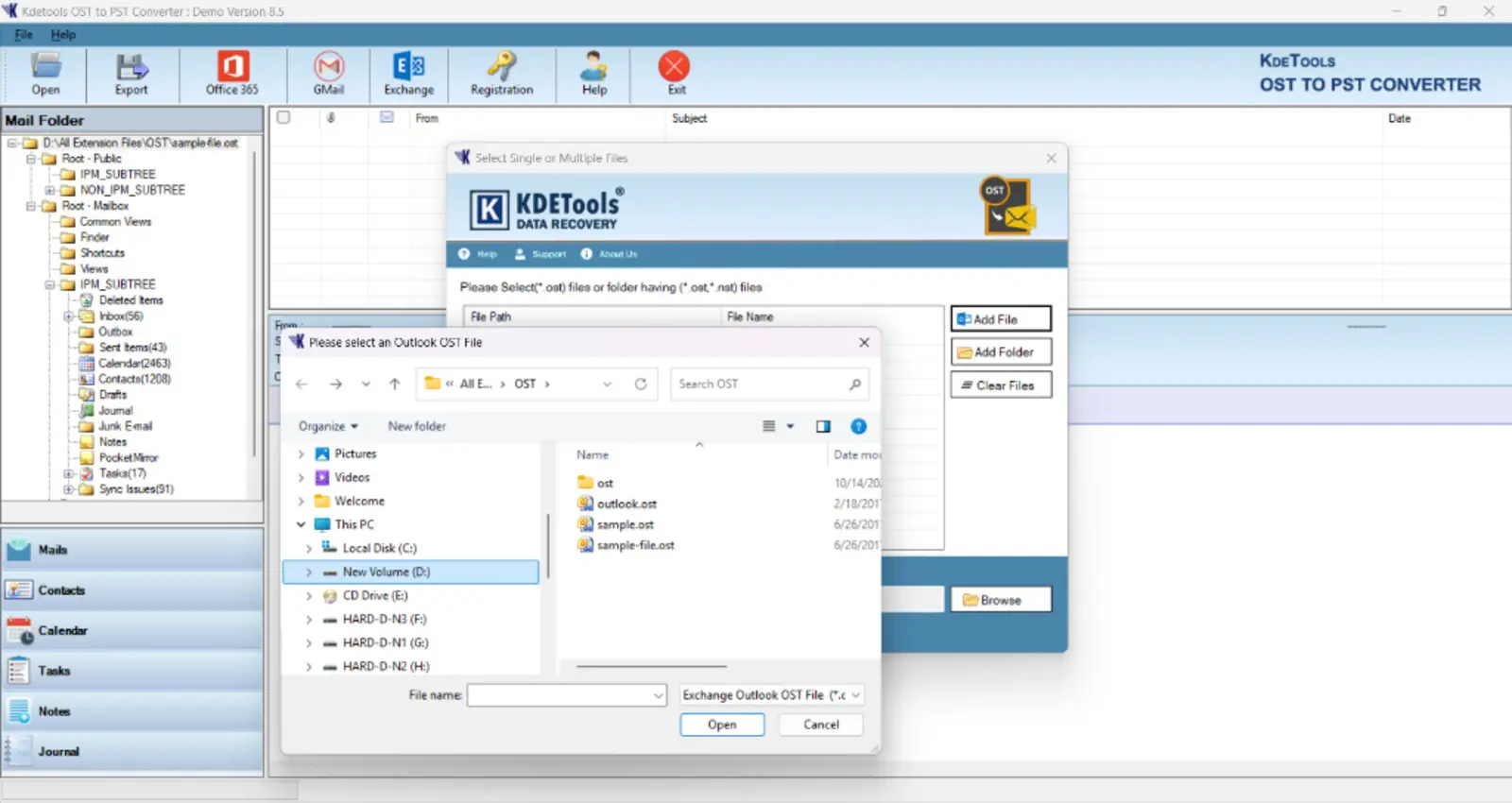Open the Help menu in menu bar
The height and width of the screenshot is (803, 1512).
63,35
